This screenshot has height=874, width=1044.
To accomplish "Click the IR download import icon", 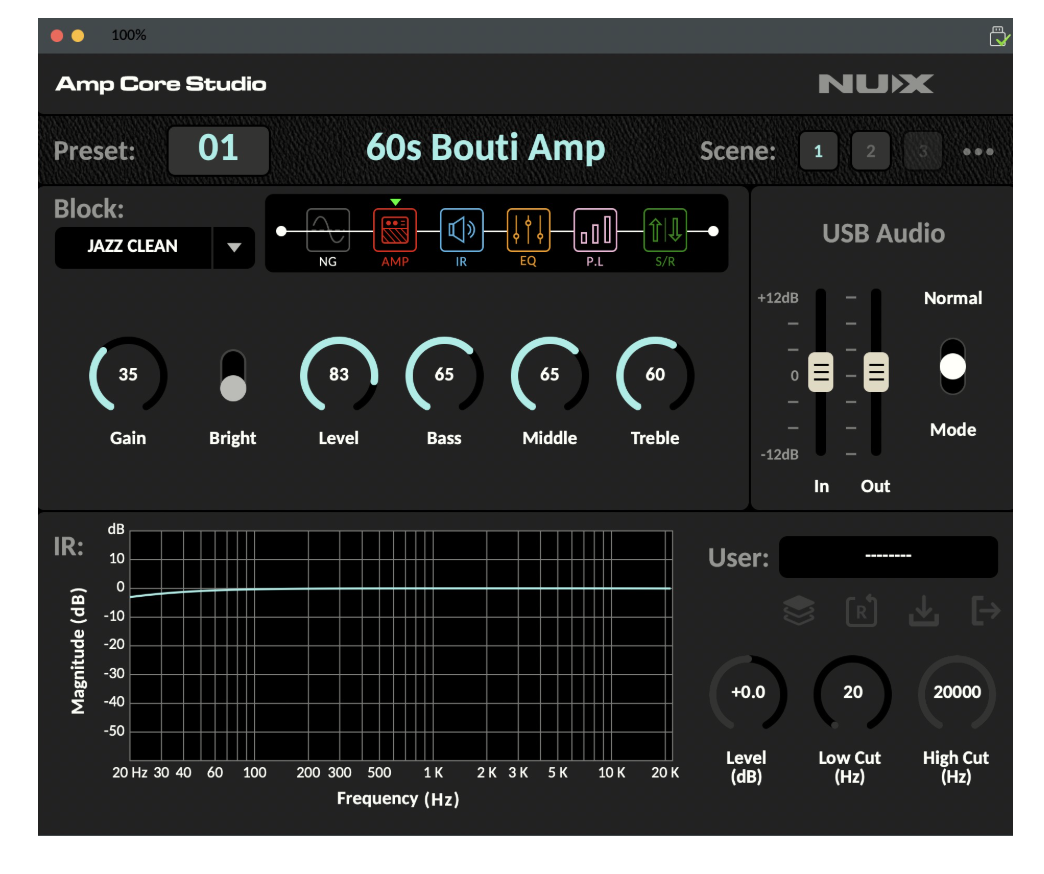I will [924, 613].
